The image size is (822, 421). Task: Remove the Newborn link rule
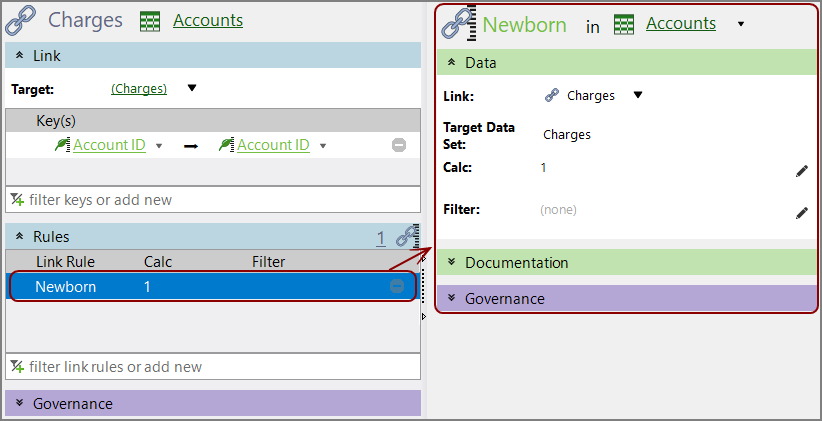point(397,286)
